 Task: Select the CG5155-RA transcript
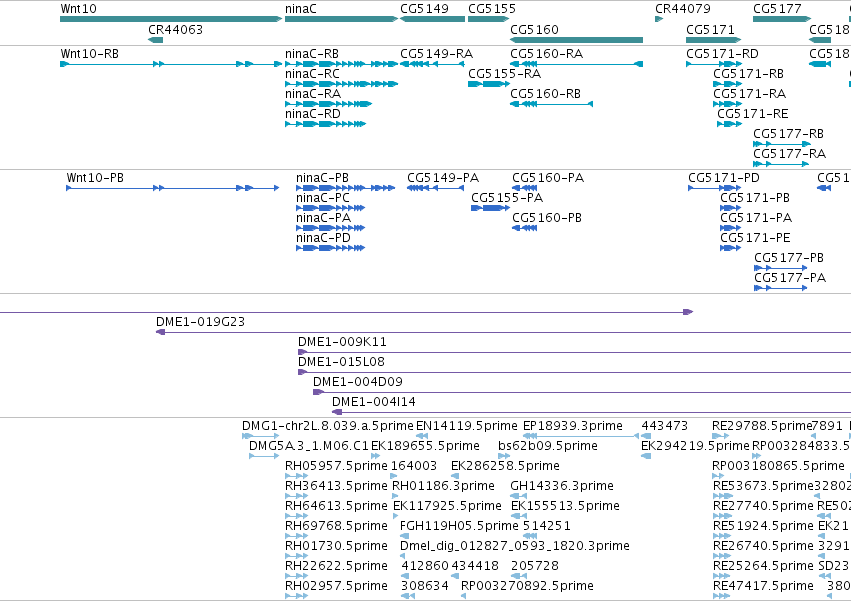point(488,84)
